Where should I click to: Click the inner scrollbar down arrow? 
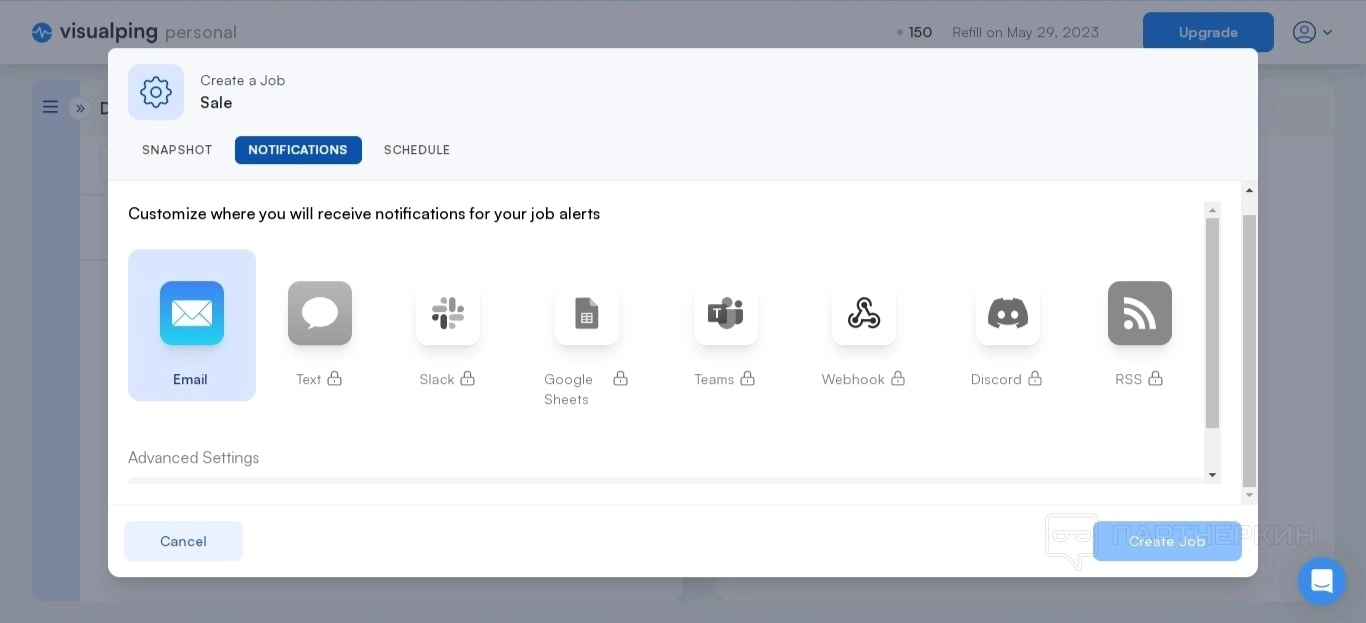coord(1213,475)
